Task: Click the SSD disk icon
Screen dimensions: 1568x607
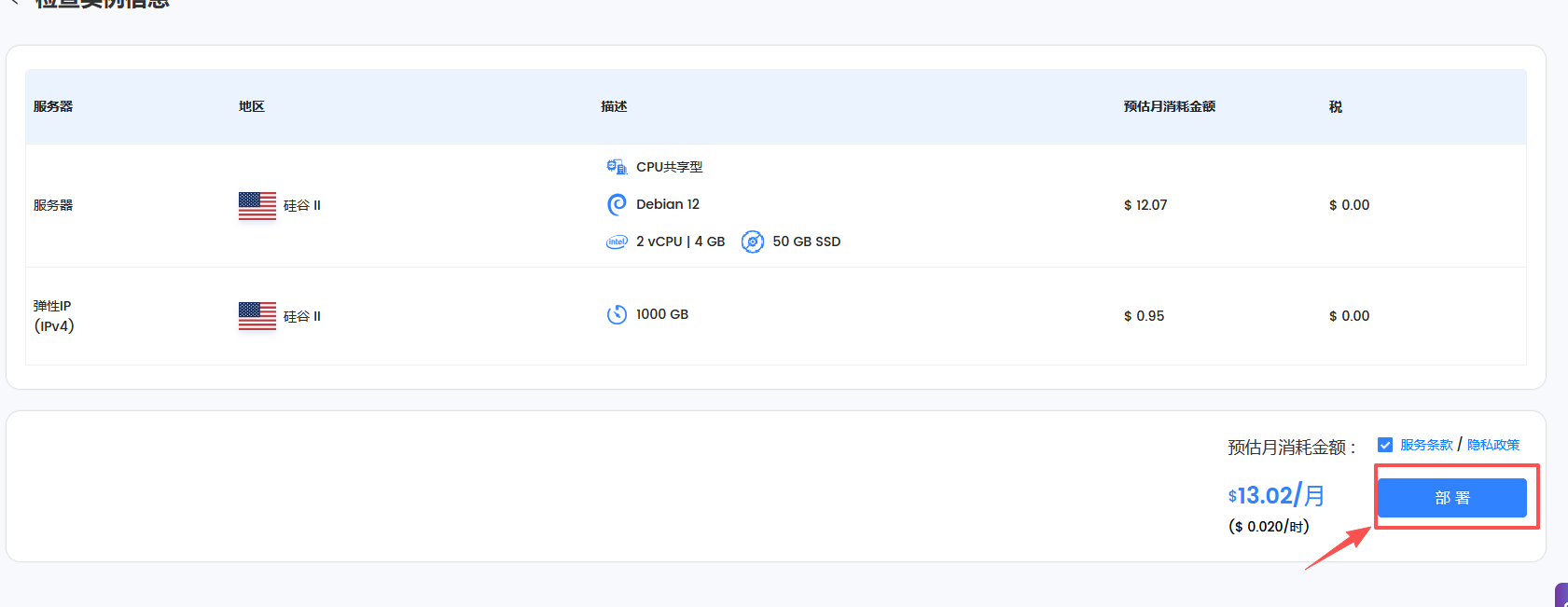Action: click(x=753, y=241)
